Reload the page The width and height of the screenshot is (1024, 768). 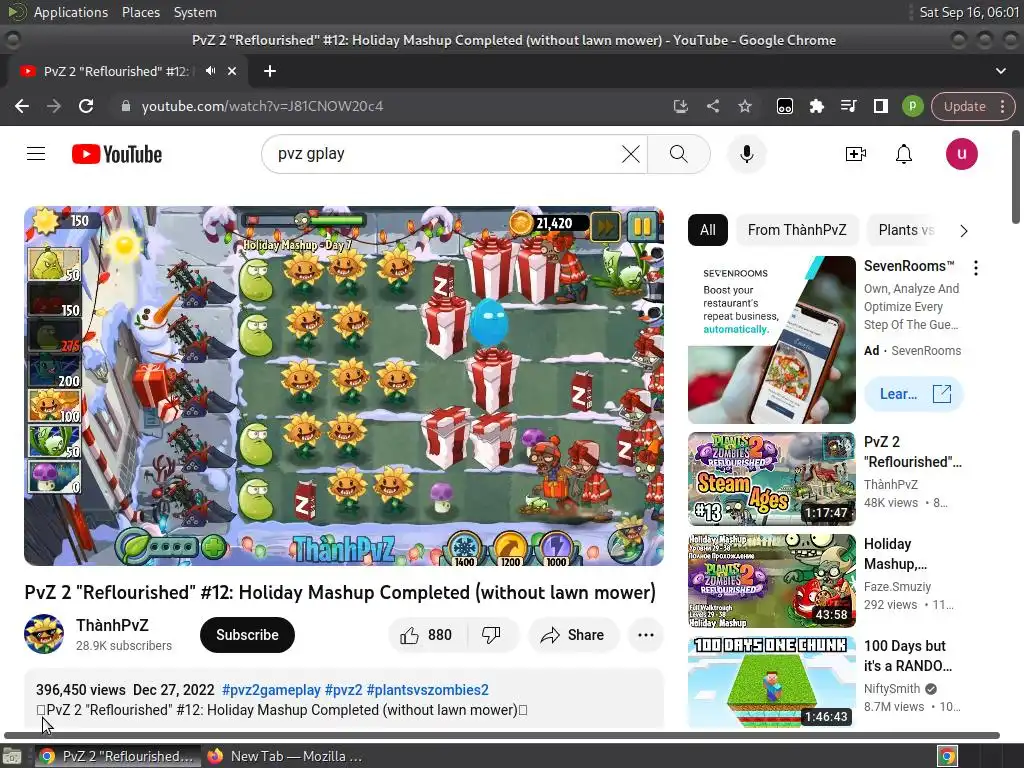tap(86, 106)
